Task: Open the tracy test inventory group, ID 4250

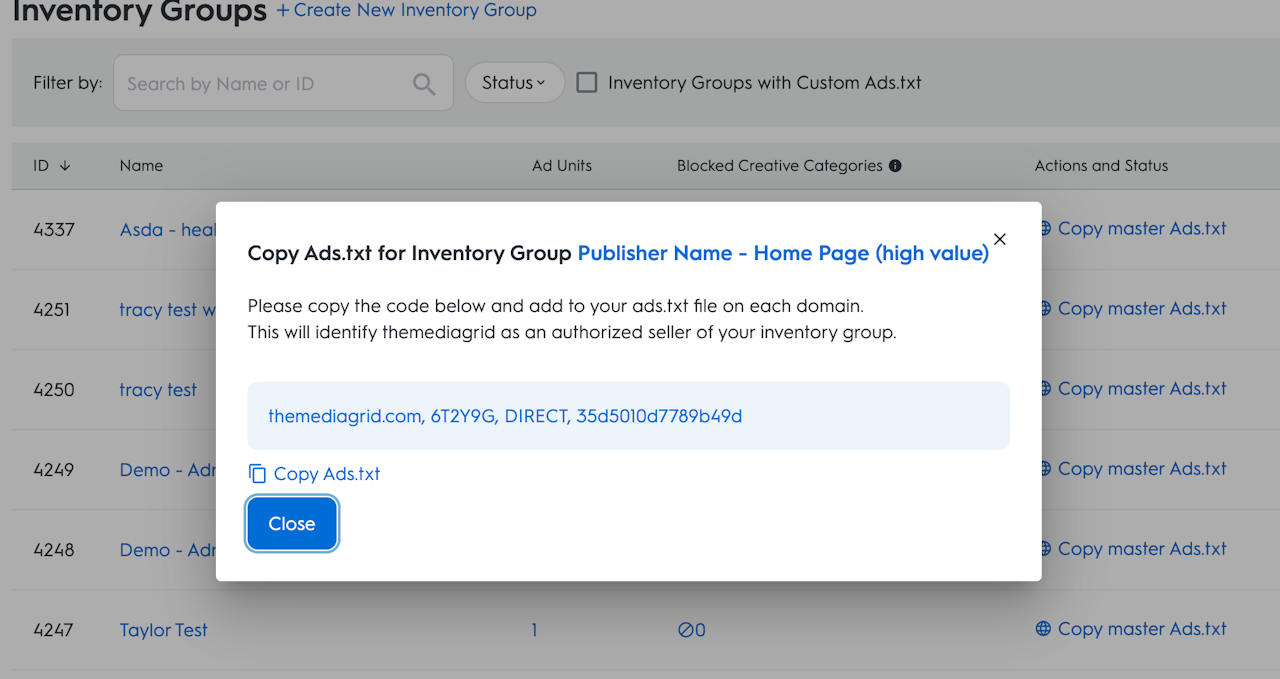Action: pyautogui.click(x=158, y=390)
